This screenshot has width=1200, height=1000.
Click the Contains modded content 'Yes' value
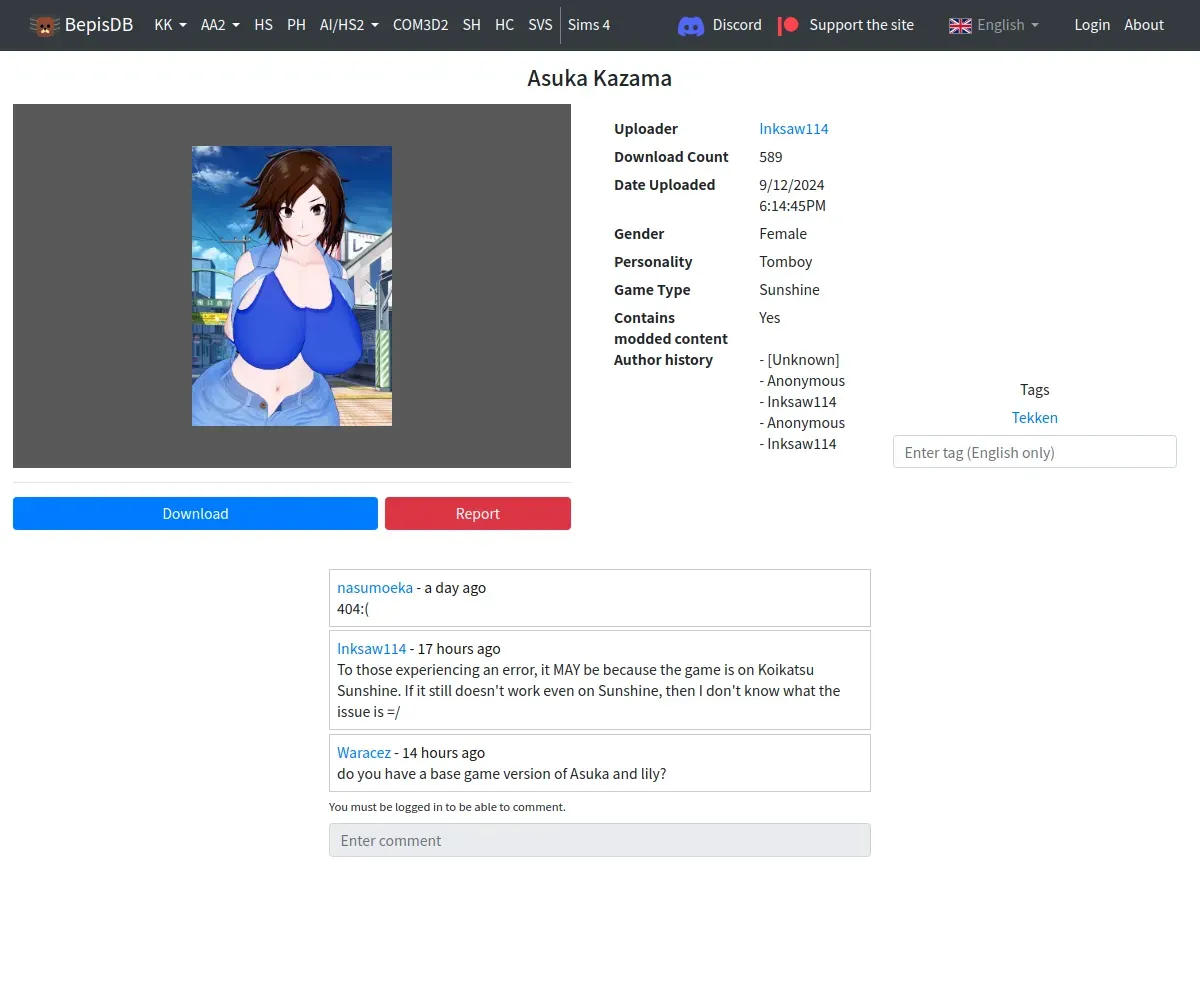[770, 318]
